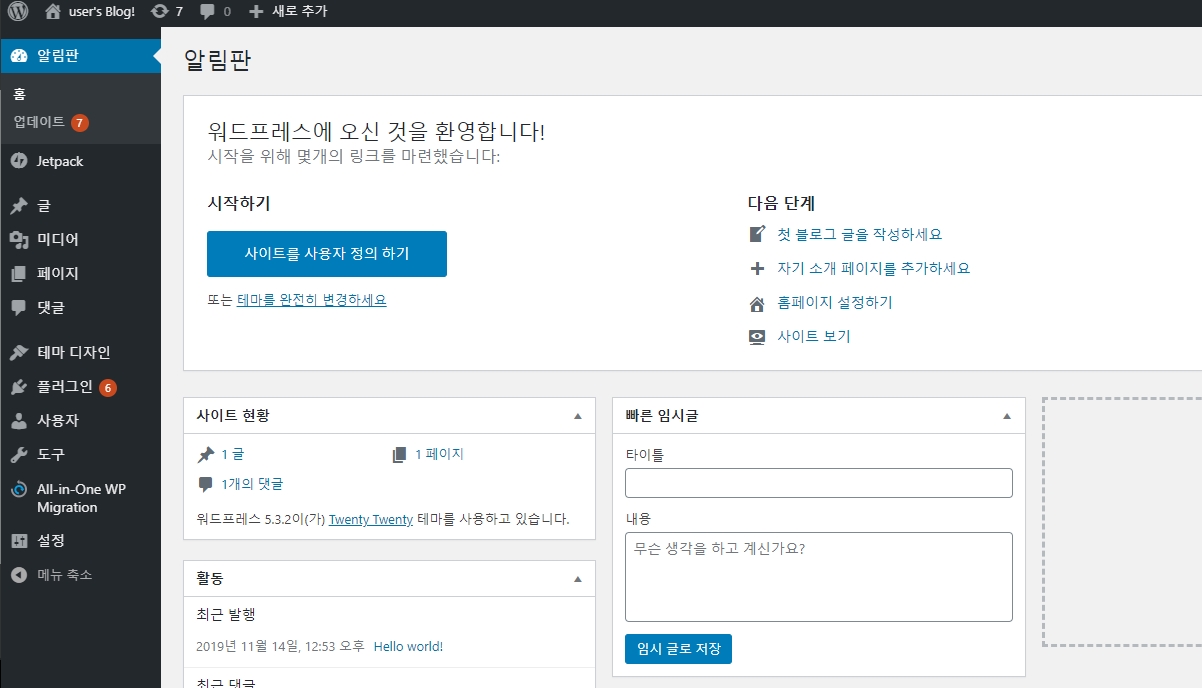
Task: Click the house icon beside 홈페이지 설정하기
Action: point(757,303)
